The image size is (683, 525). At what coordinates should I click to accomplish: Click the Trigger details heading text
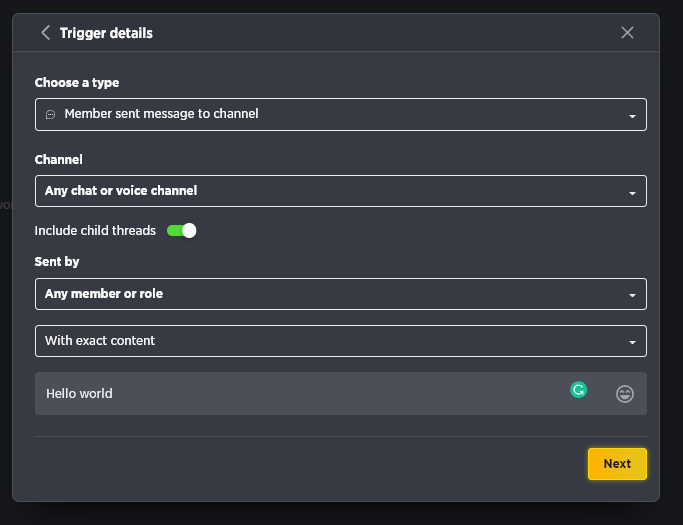point(106,33)
